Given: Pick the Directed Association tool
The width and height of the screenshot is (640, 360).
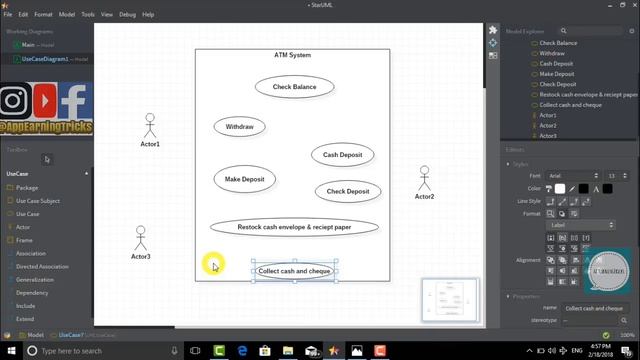Looking at the screenshot, I should (x=42, y=267).
